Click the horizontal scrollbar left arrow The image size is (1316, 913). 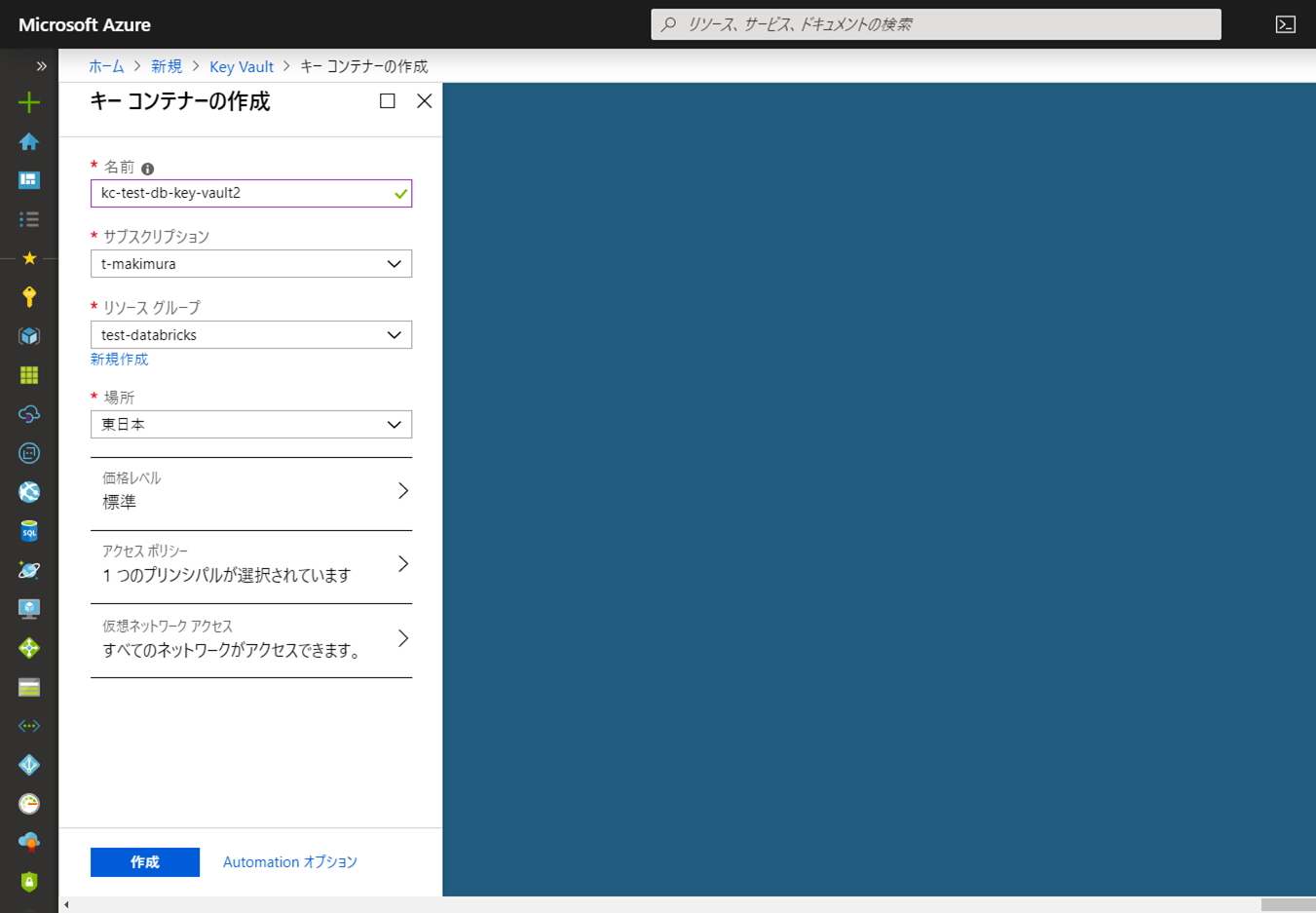pyautogui.click(x=66, y=905)
